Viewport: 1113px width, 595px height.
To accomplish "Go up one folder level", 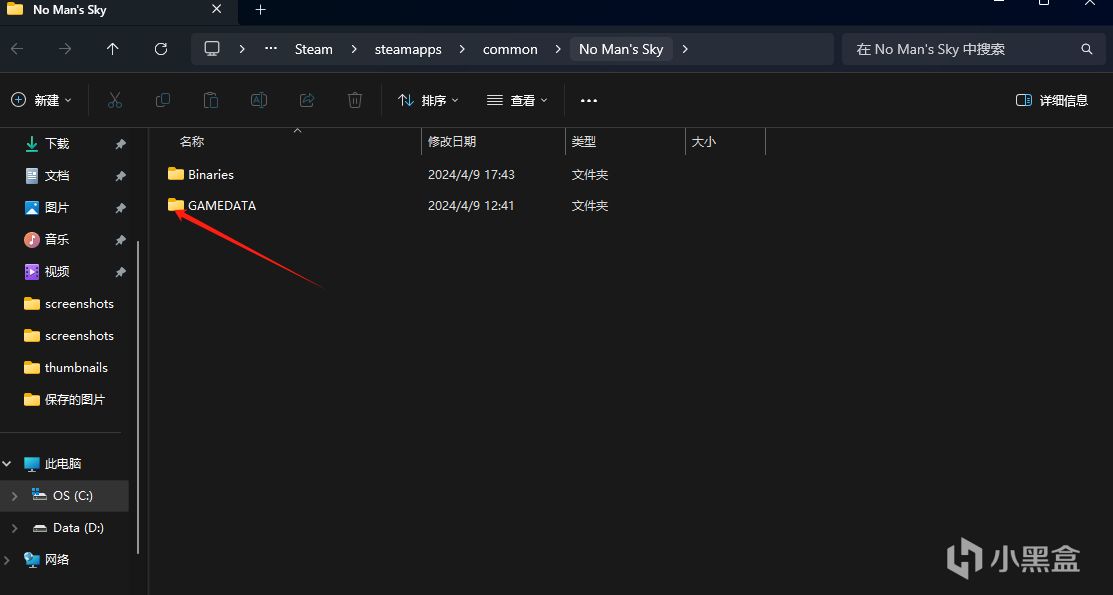I will [112, 49].
